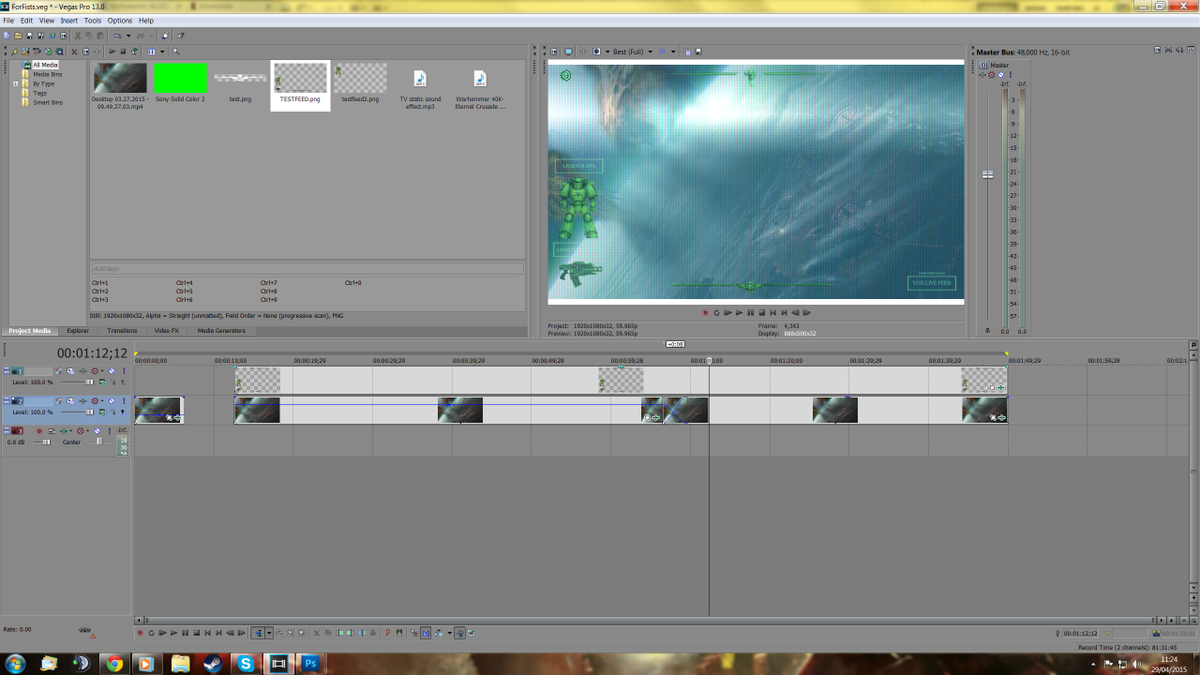Viewport: 1200px width, 675px height.
Task: Pause playback in the video preview transport
Action: (750, 312)
